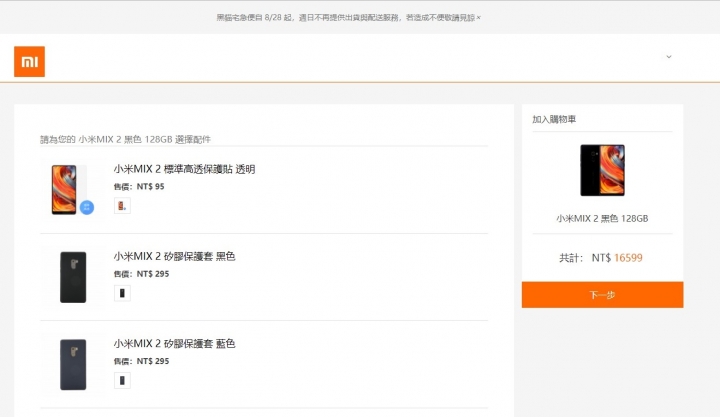Choose the black case variant swatch
Viewport: 720px width, 417px height.
click(122, 293)
